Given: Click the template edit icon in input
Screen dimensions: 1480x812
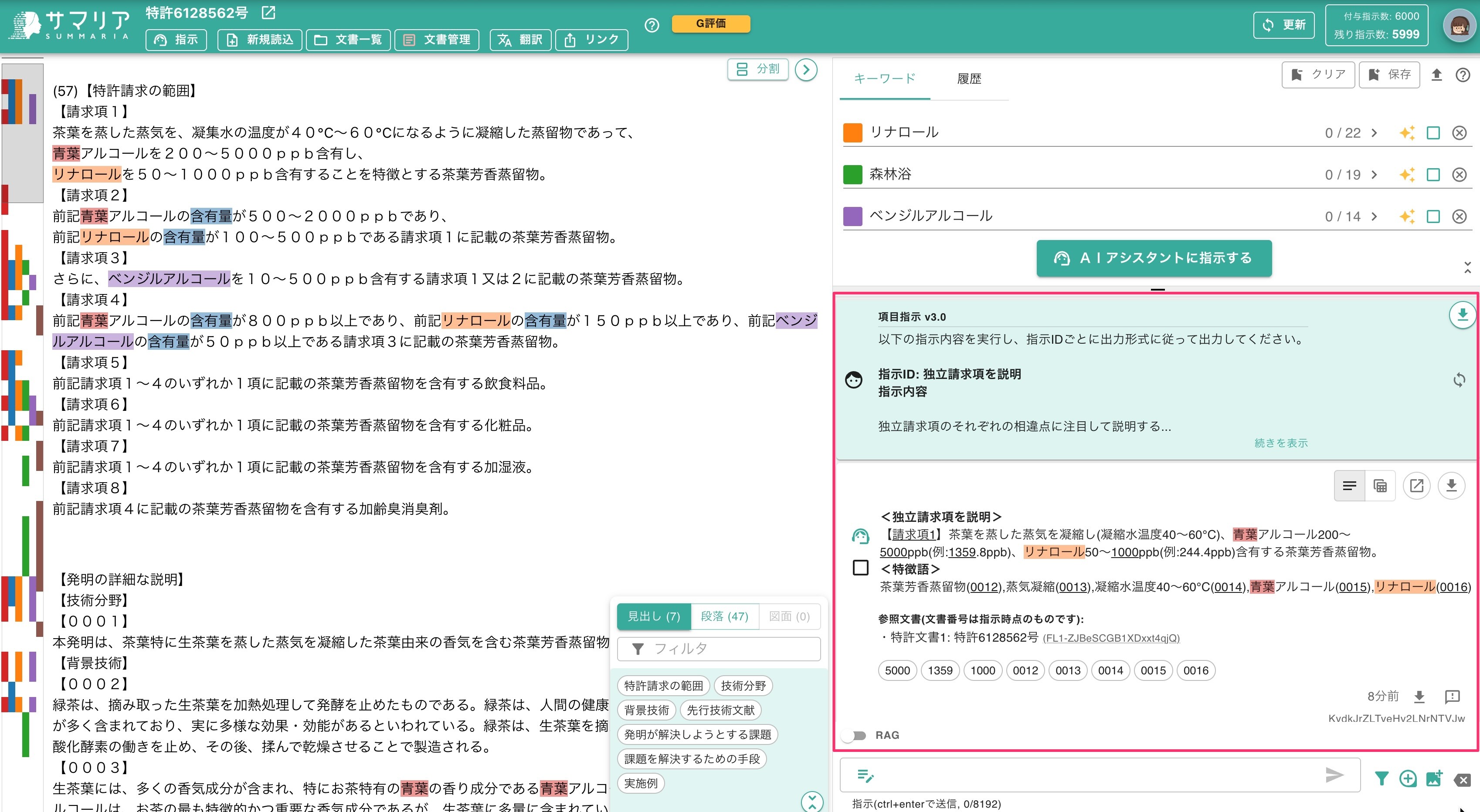Looking at the screenshot, I should [865, 776].
